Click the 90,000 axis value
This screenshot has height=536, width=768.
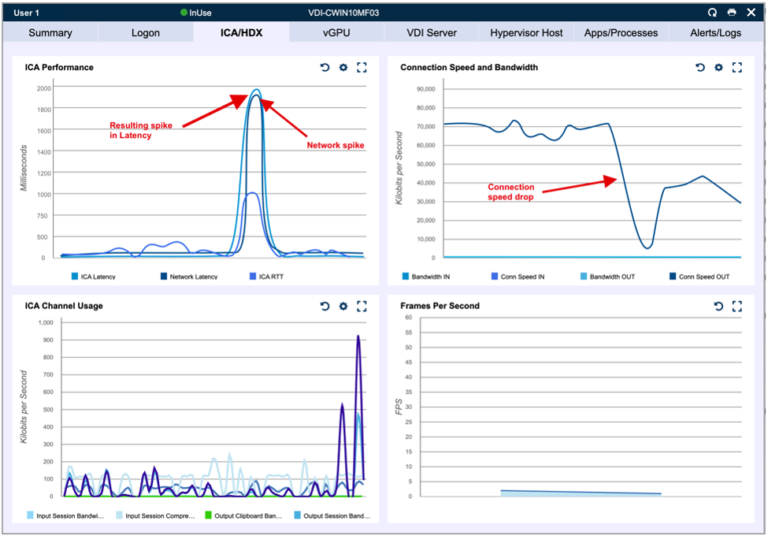pyautogui.click(x=426, y=89)
